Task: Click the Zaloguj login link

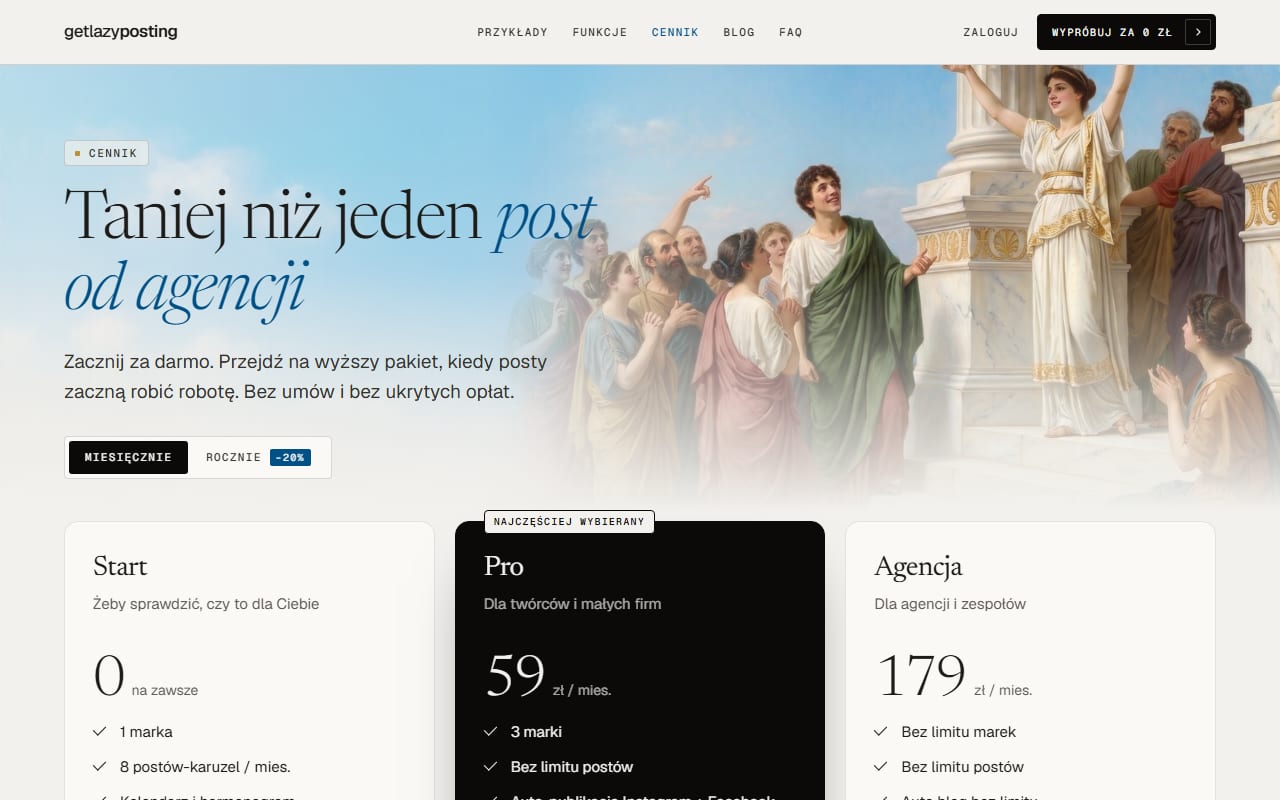Action: (x=990, y=32)
